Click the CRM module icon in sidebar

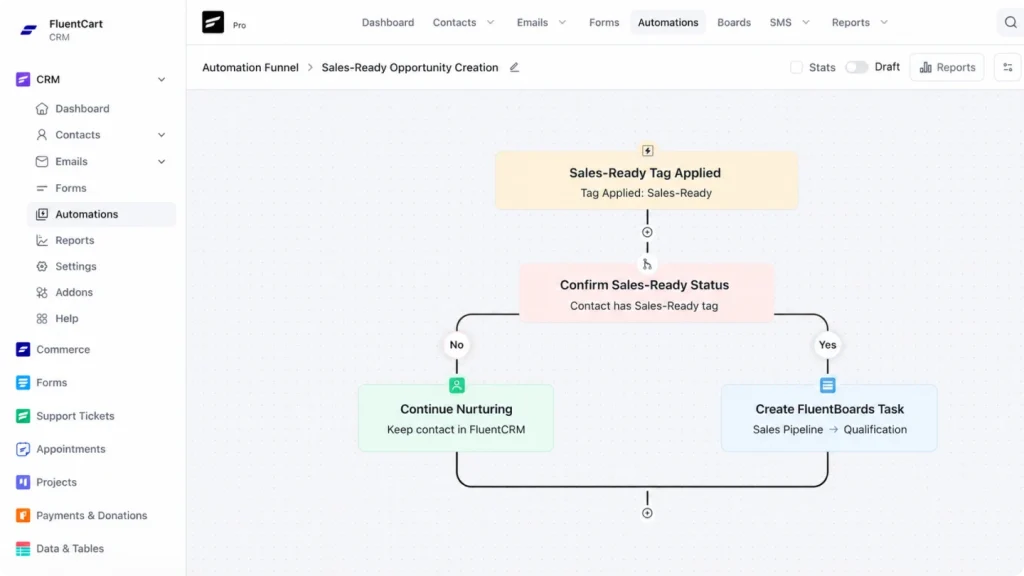click(23, 80)
